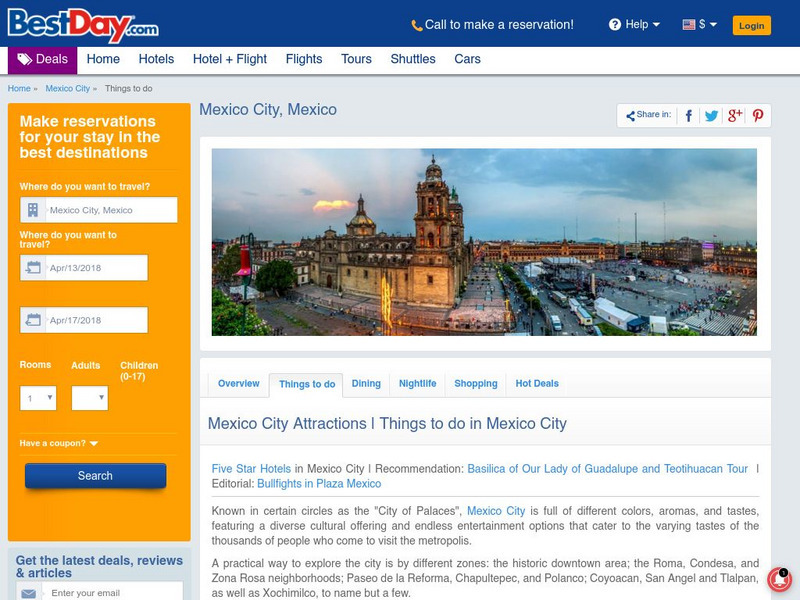Screen dimensions: 800x600
Task: Open the Cars menu item
Action: [x=467, y=59]
